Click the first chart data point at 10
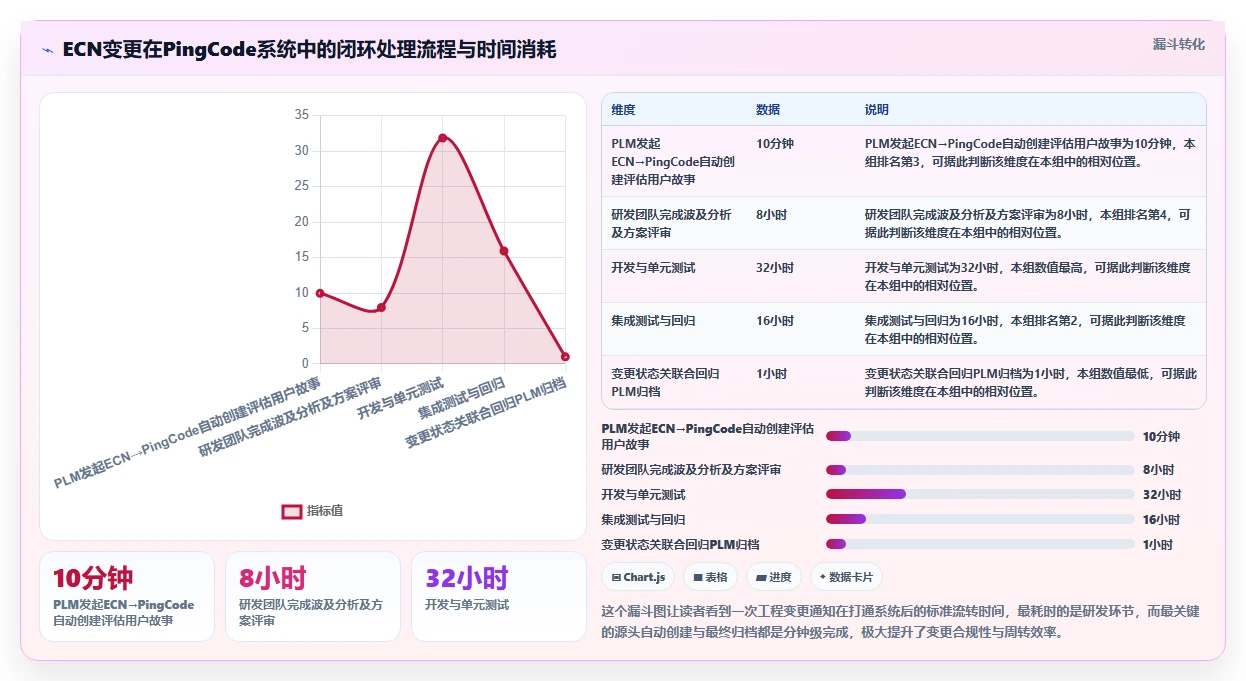 coord(320,293)
